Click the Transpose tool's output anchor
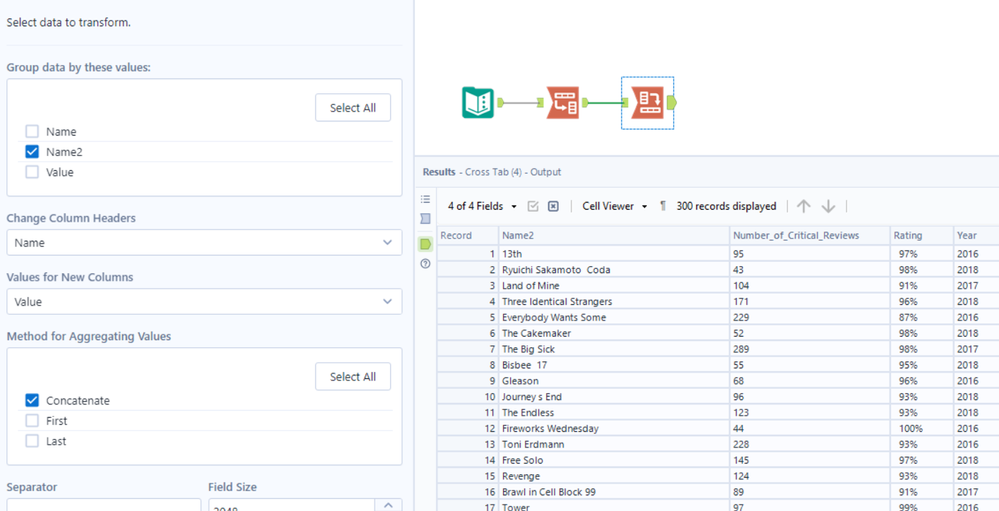Screen dimensions: 999x511 click(586, 102)
